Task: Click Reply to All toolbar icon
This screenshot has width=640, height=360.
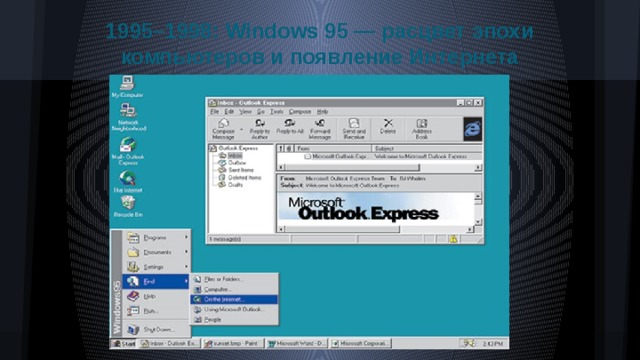Action: coord(290,127)
